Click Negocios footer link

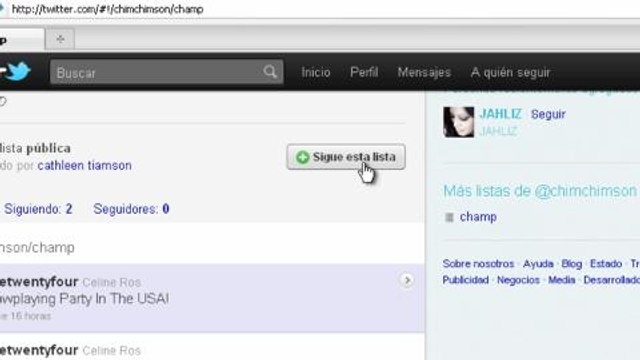[x=518, y=280]
